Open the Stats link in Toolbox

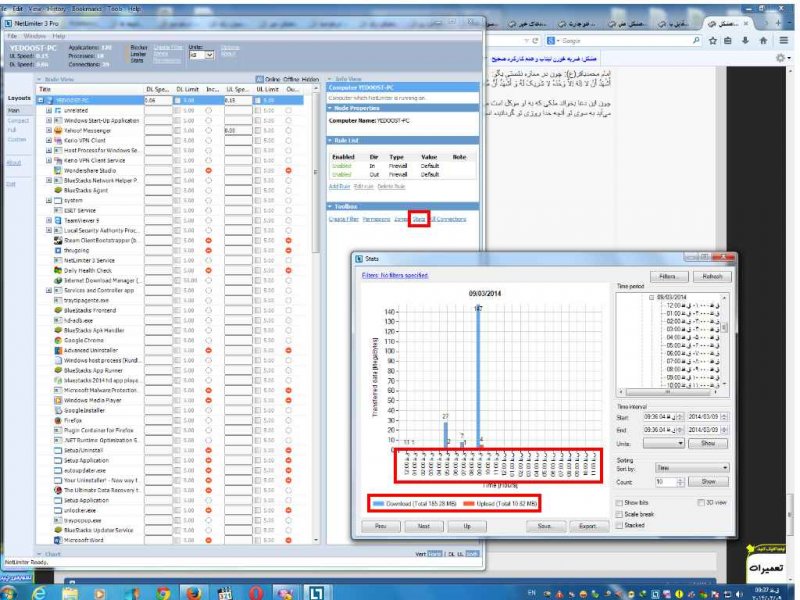[418, 219]
